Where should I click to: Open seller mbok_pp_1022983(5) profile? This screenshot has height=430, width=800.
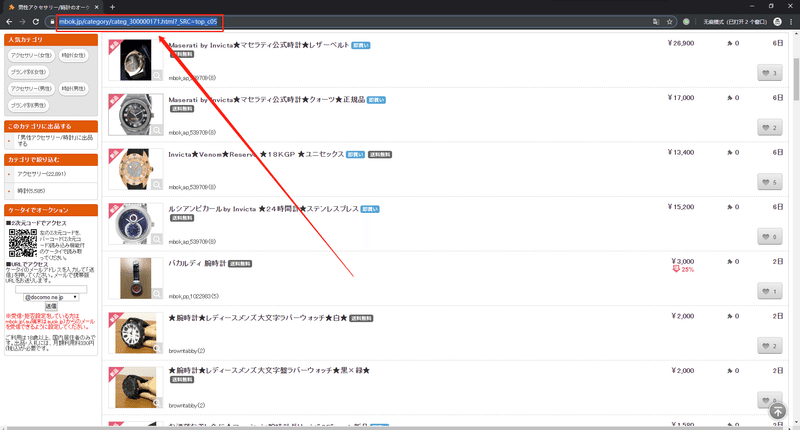pos(193,296)
